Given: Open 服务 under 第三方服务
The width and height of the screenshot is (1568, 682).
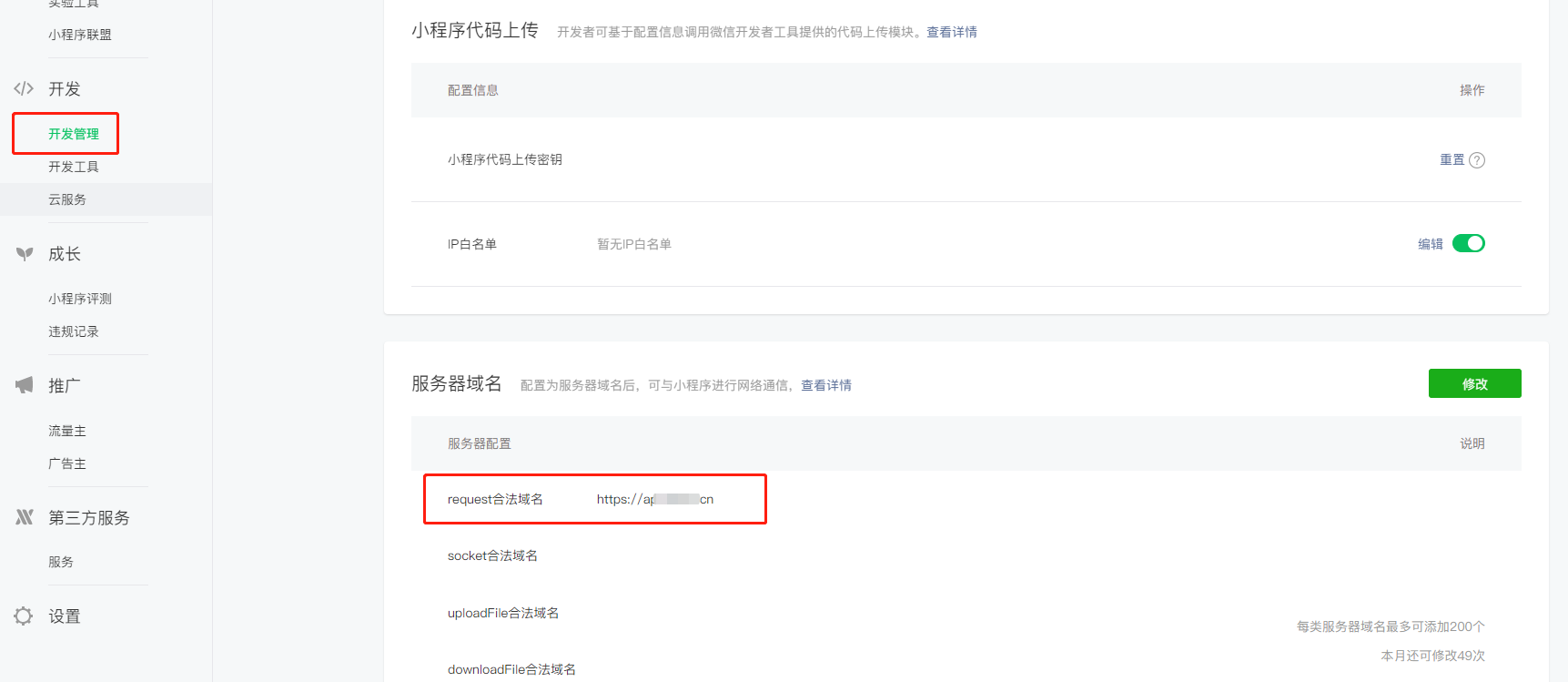Looking at the screenshot, I should 61,562.
